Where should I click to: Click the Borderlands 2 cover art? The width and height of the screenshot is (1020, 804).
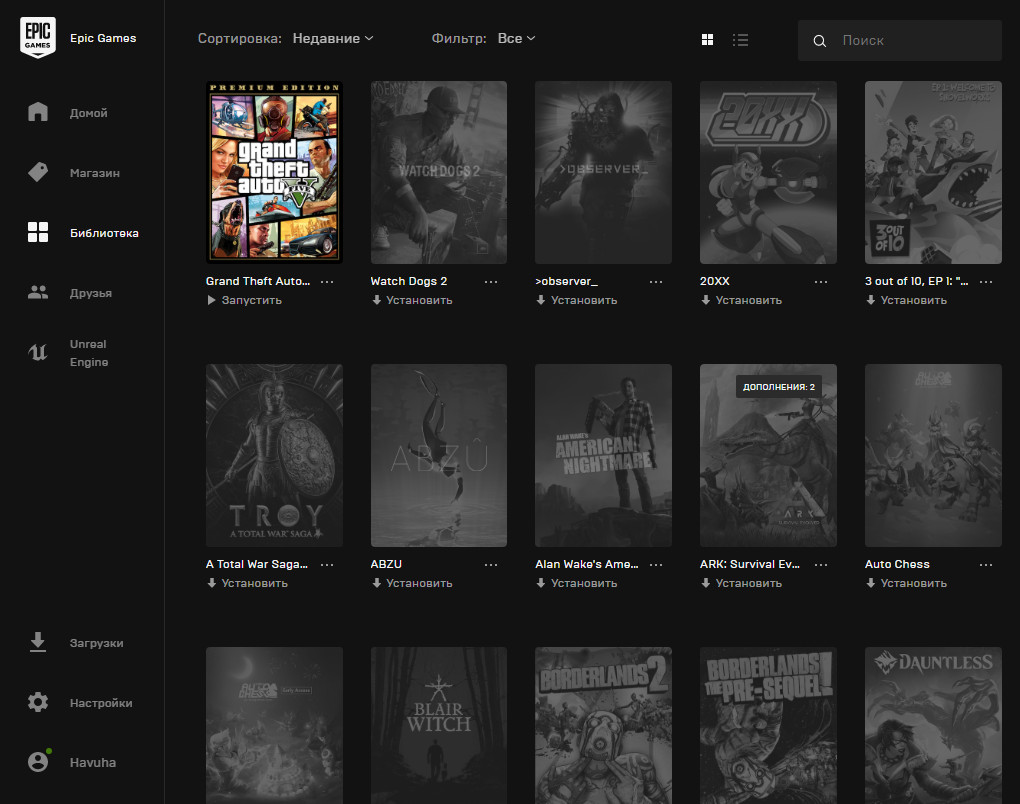603,725
